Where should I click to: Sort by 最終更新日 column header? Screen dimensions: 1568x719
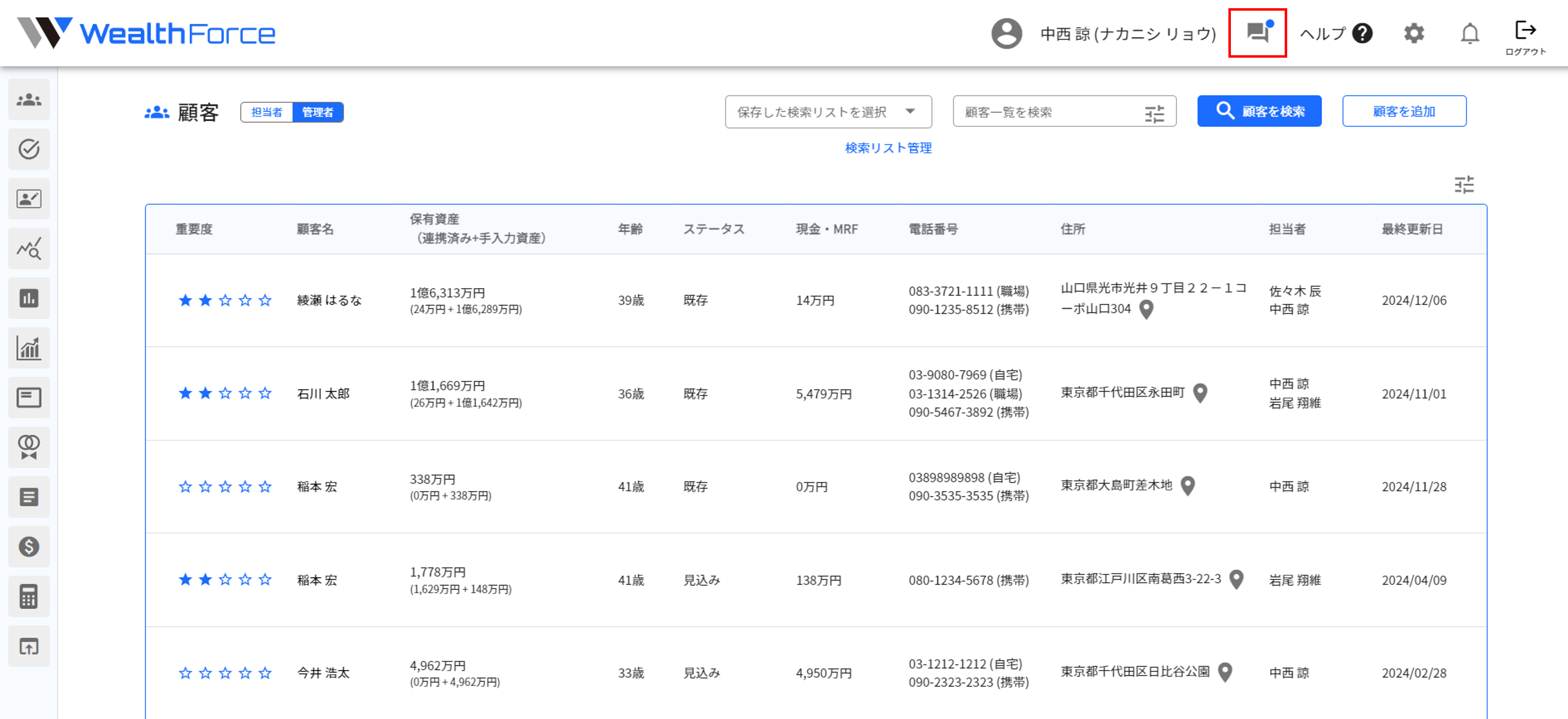(x=1412, y=229)
